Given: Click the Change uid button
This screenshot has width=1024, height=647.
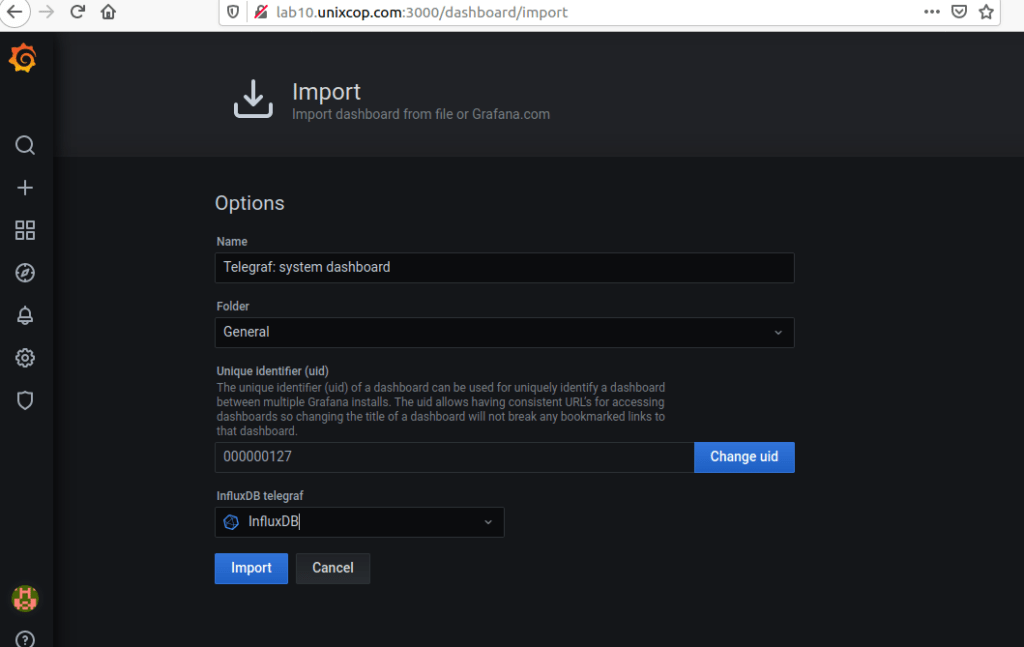Looking at the screenshot, I should [744, 457].
